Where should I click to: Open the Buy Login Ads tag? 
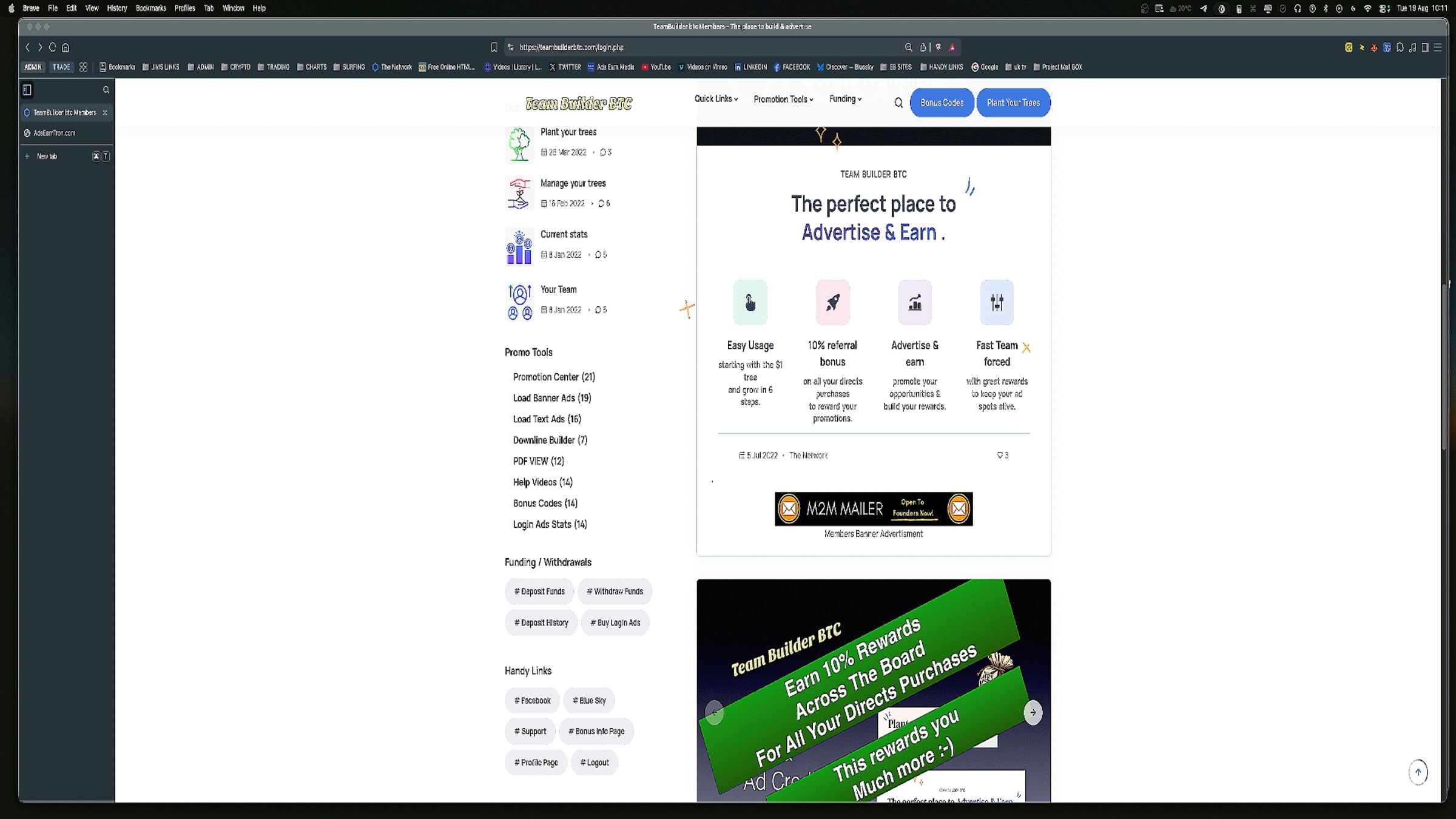tap(615, 622)
